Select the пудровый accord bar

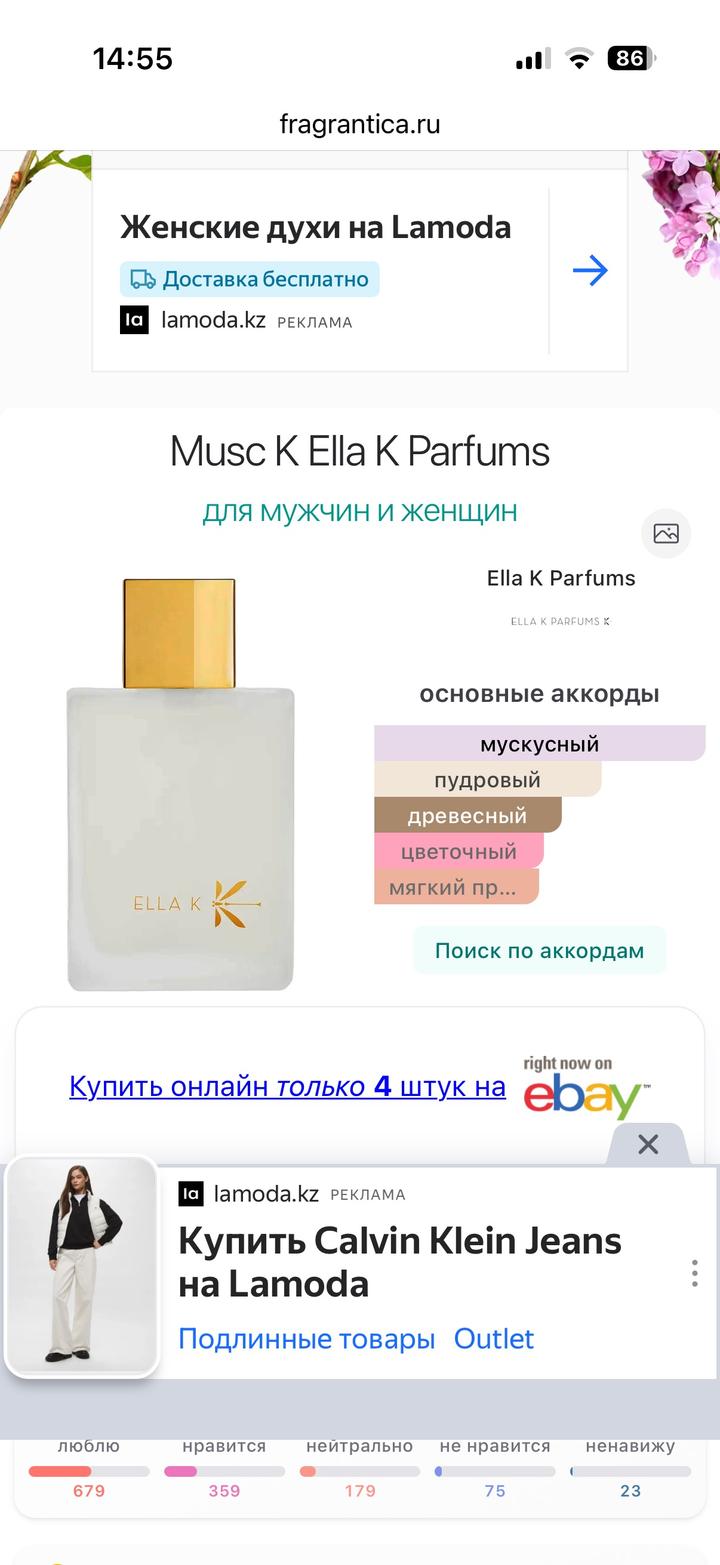click(488, 780)
